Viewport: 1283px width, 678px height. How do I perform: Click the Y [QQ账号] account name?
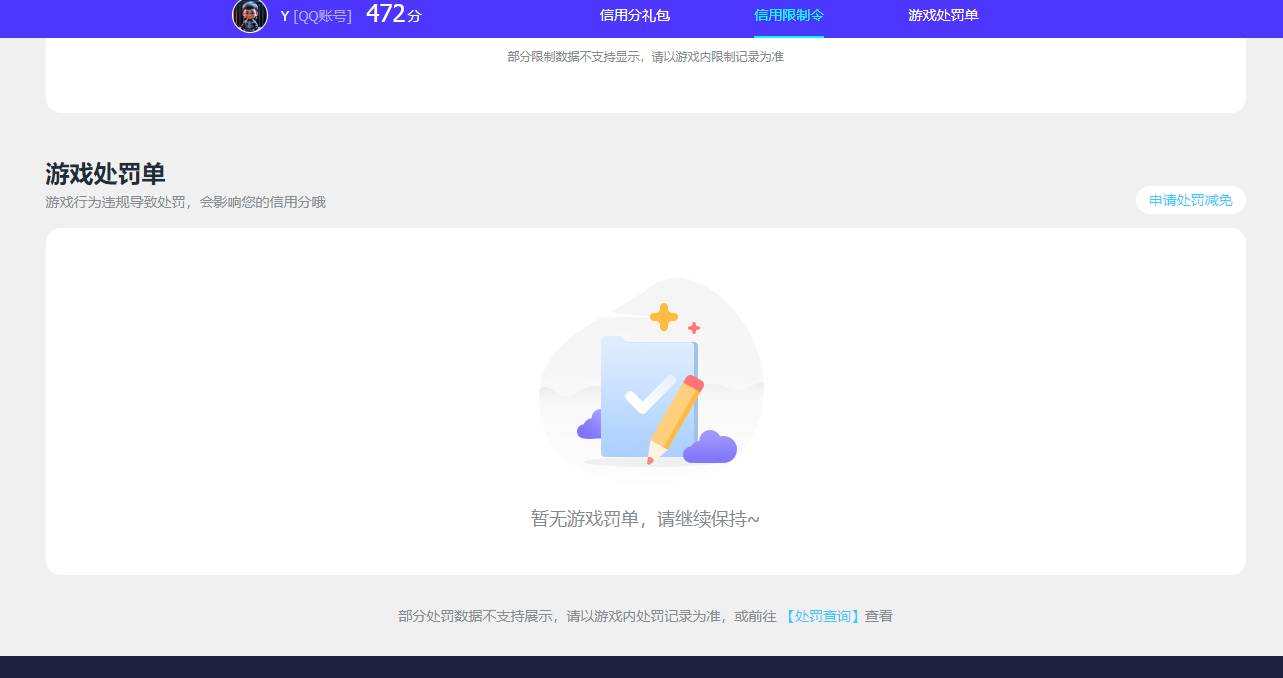316,16
